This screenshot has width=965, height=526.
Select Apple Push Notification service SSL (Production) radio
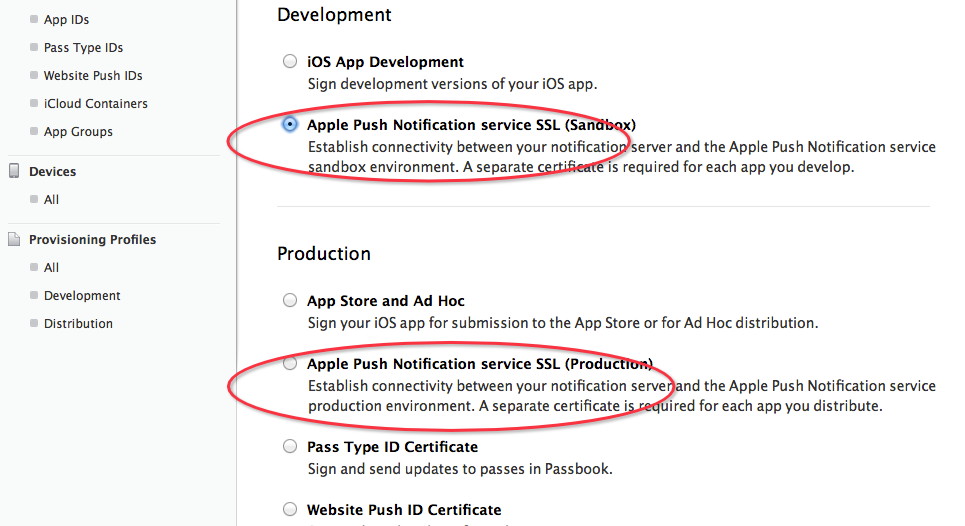click(x=289, y=364)
